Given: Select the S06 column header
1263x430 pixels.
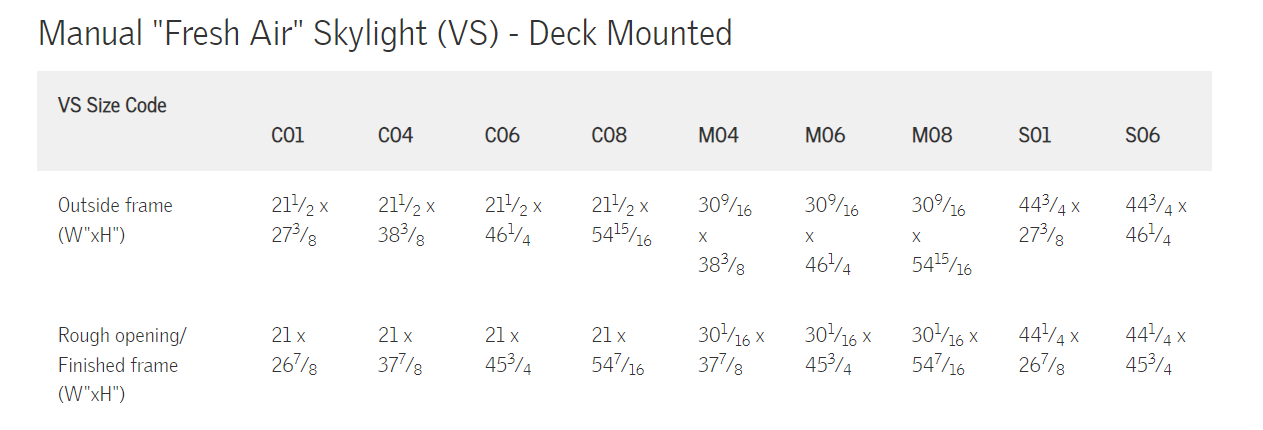Looking at the screenshot, I should (x=1142, y=135).
